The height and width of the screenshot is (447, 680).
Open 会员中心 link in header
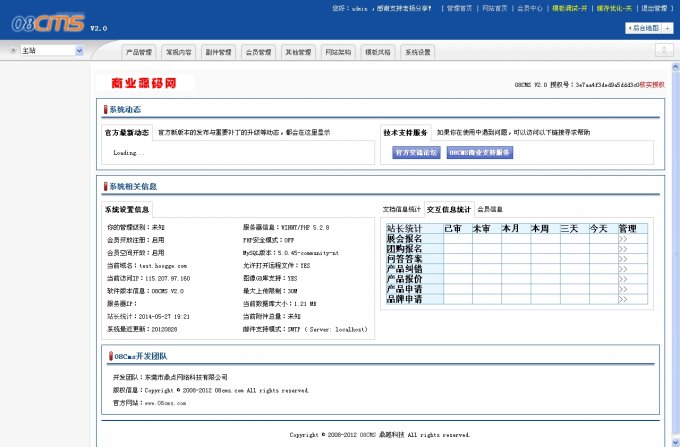coord(530,8)
